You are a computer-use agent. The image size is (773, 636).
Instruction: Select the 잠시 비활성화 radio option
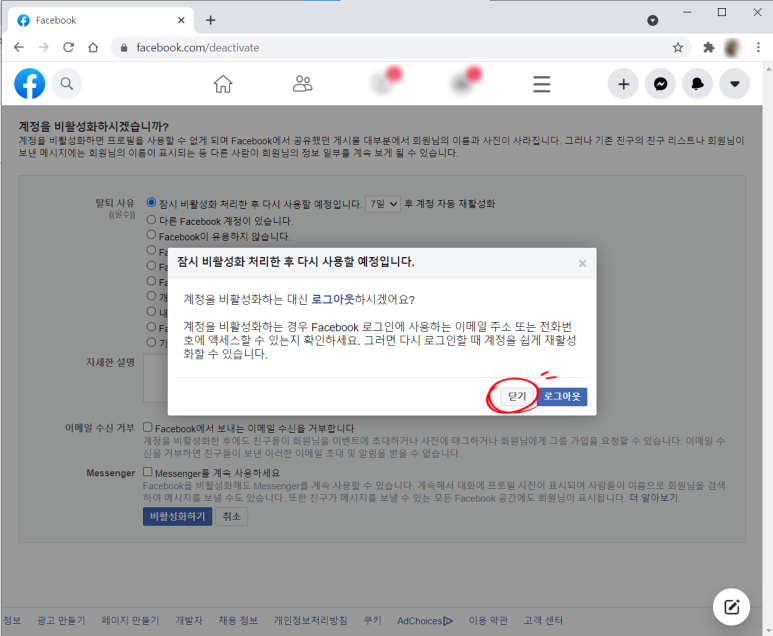151,202
